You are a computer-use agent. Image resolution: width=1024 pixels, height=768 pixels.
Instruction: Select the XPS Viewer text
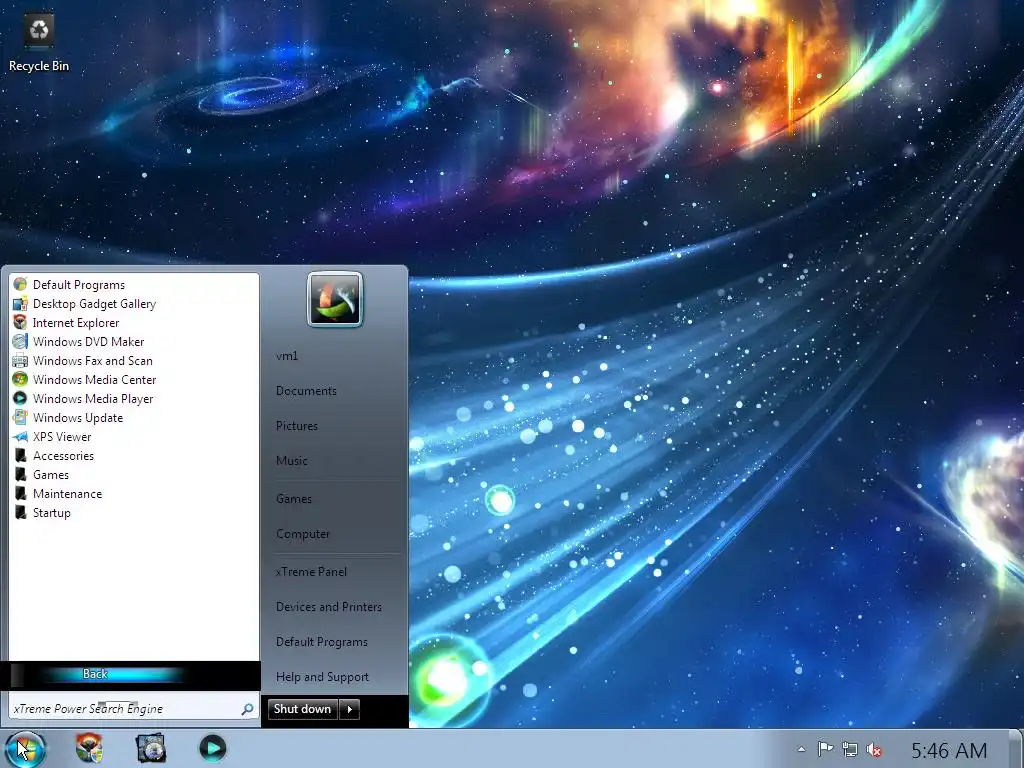coord(62,437)
